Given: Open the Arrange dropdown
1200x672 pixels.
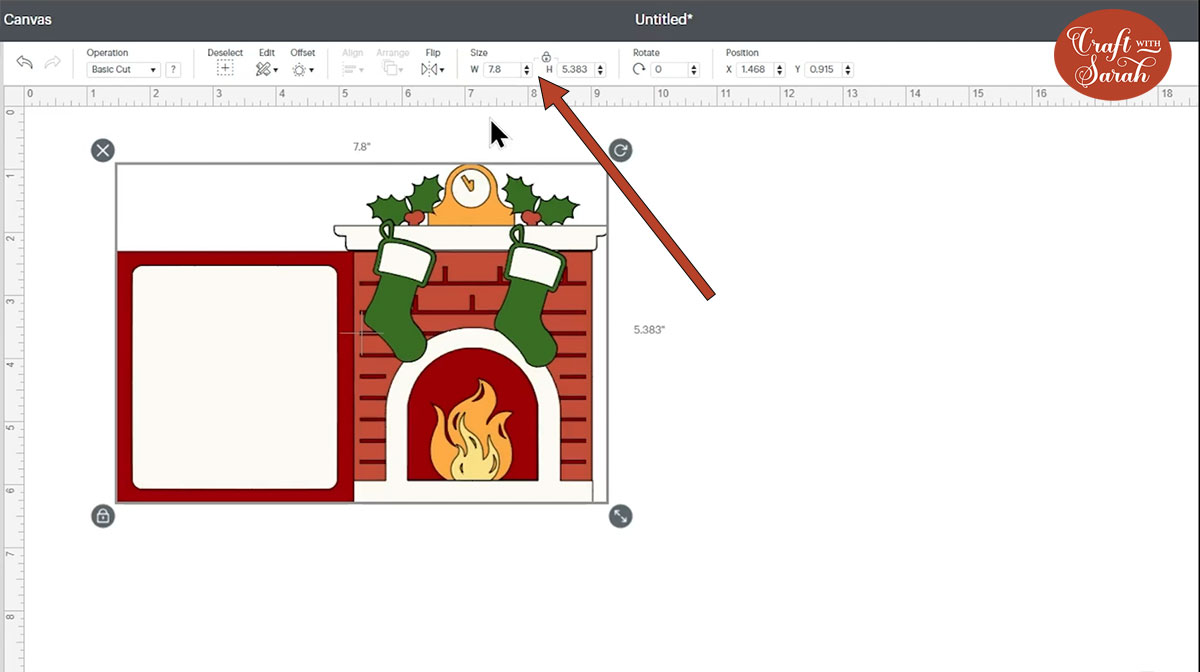Looking at the screenshot, I should 392,69.
